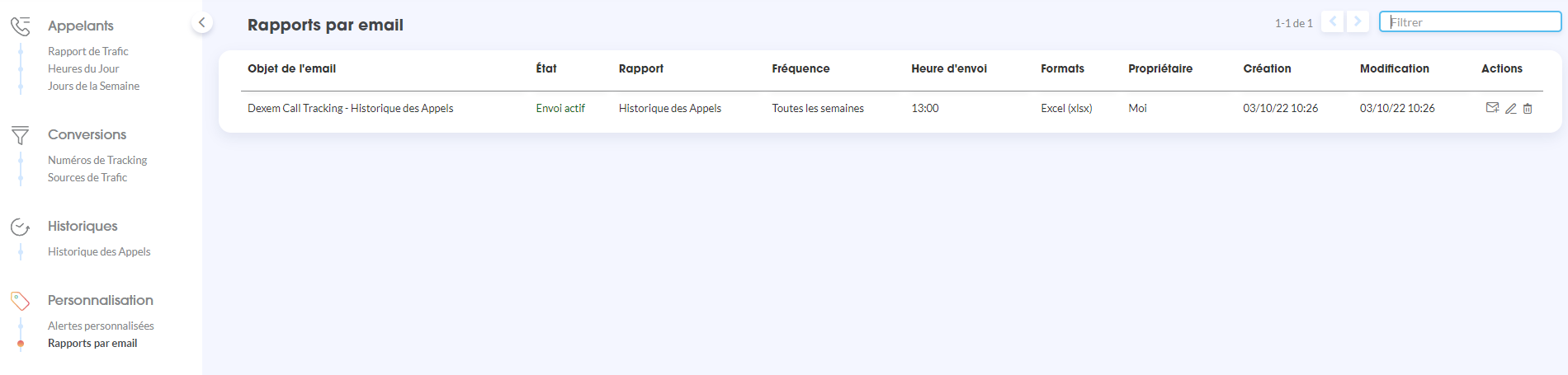Collapse the sidebar with the chevron button

[x=201, y=22]
